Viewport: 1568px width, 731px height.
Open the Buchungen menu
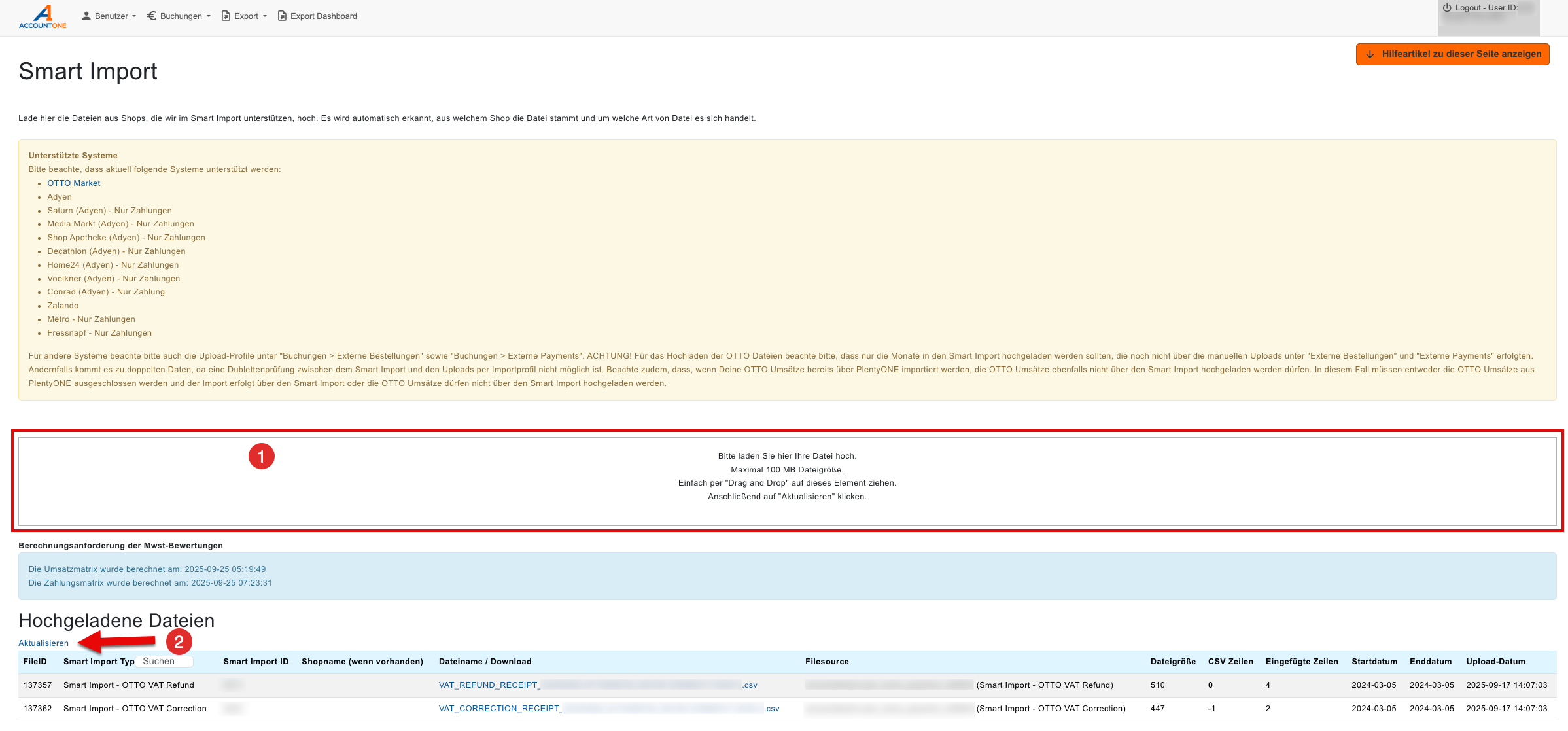click(x=181, y=16)
